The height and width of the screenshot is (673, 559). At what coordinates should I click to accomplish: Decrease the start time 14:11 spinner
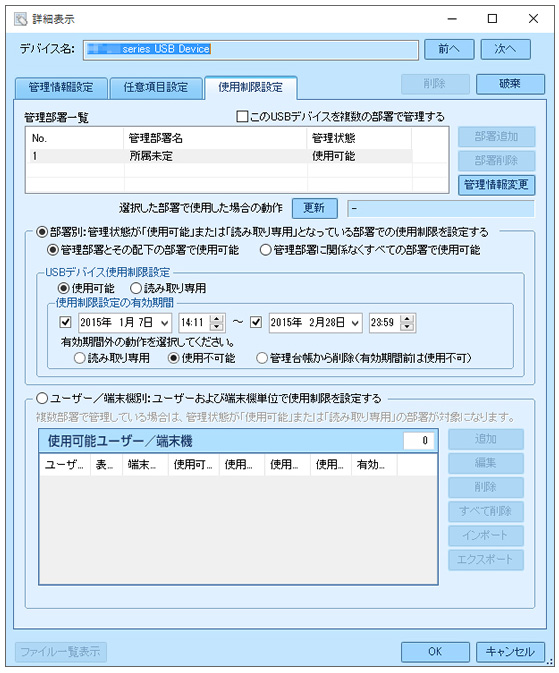click(217, 327)
